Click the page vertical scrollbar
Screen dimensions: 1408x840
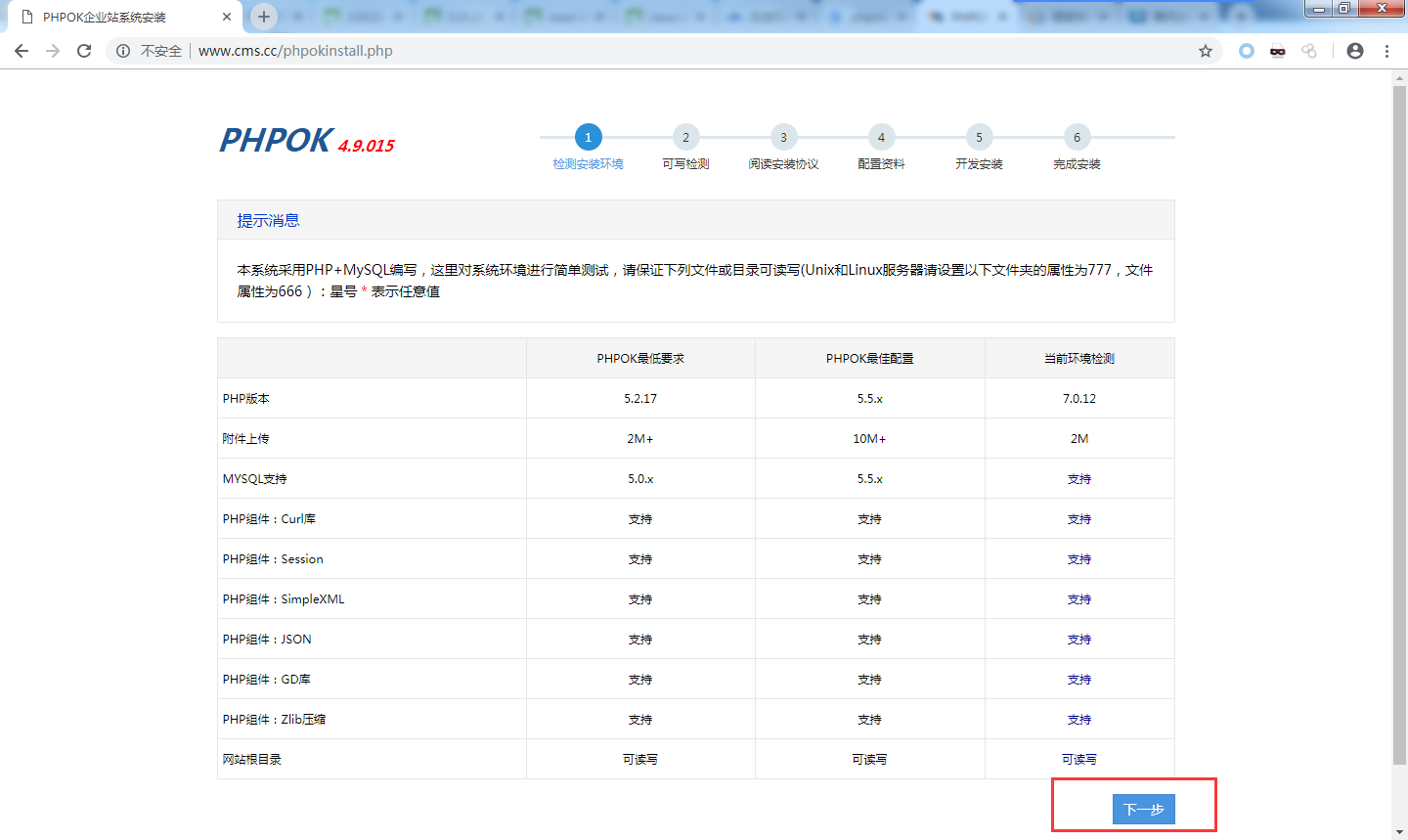[1399, 424]
